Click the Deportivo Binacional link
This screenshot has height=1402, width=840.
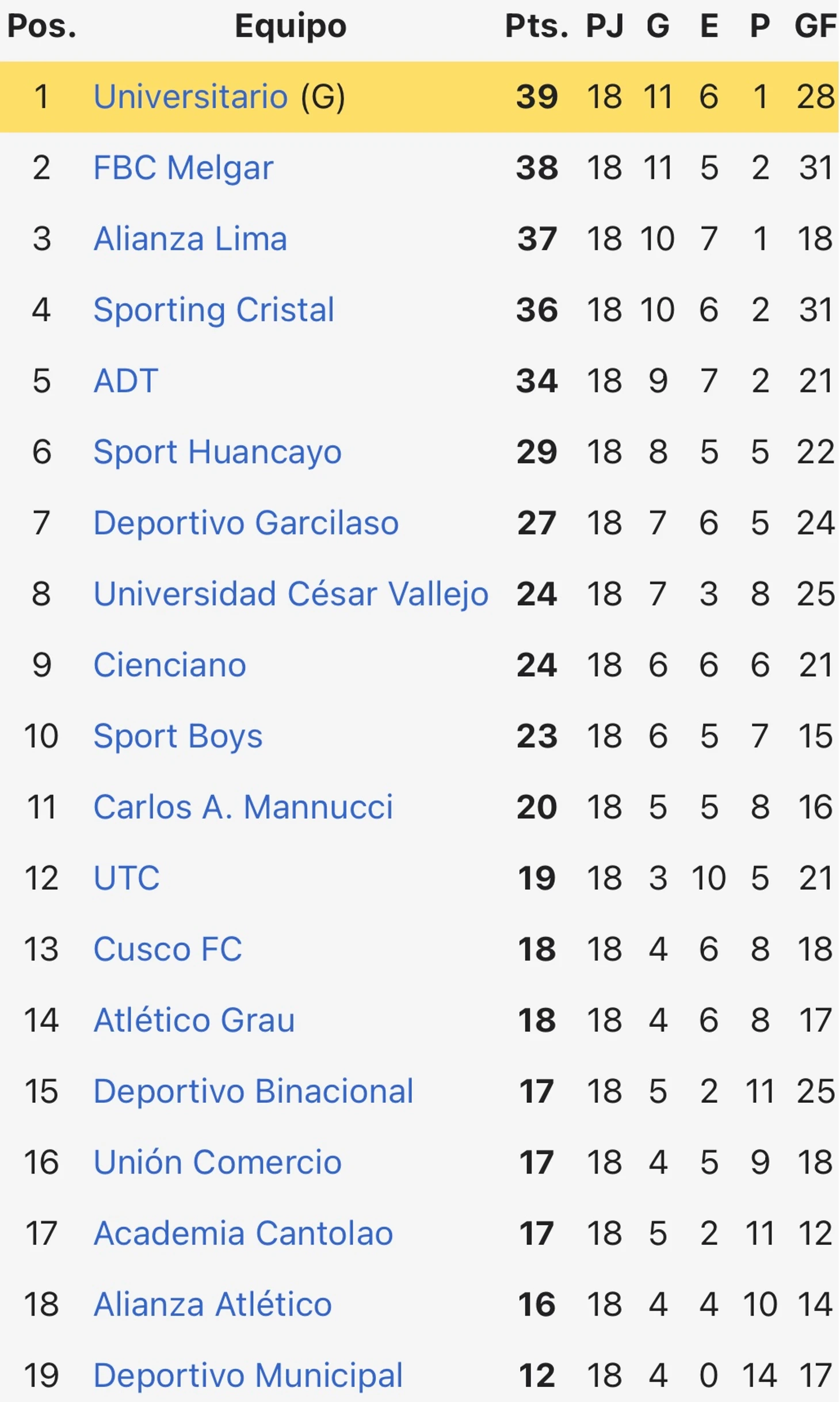(254, 1091)
